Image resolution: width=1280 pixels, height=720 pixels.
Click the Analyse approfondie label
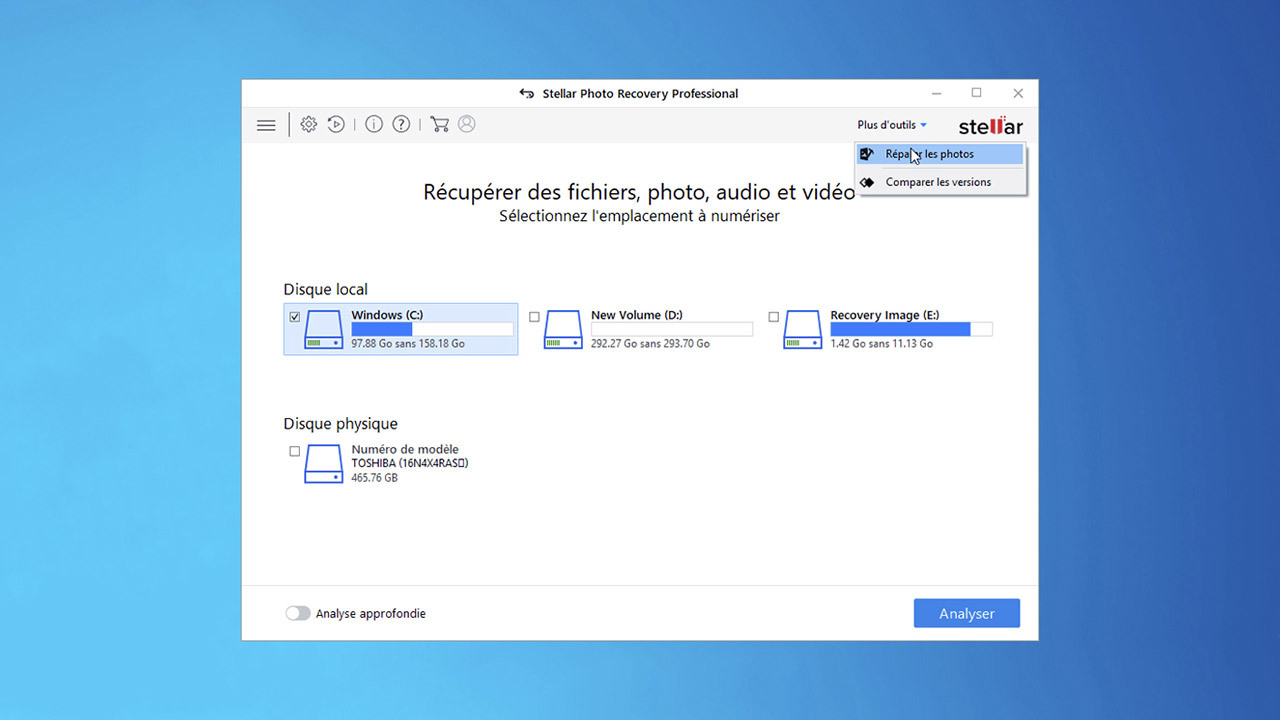click(x=371, y=613)
